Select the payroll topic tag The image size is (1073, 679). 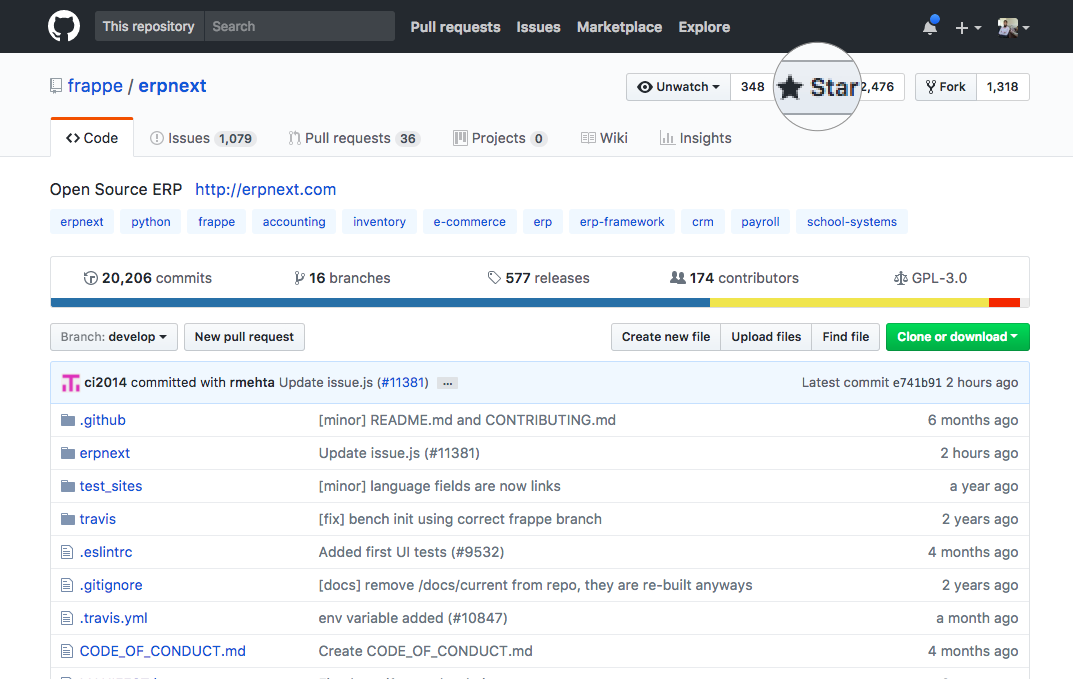pos(760,222)
